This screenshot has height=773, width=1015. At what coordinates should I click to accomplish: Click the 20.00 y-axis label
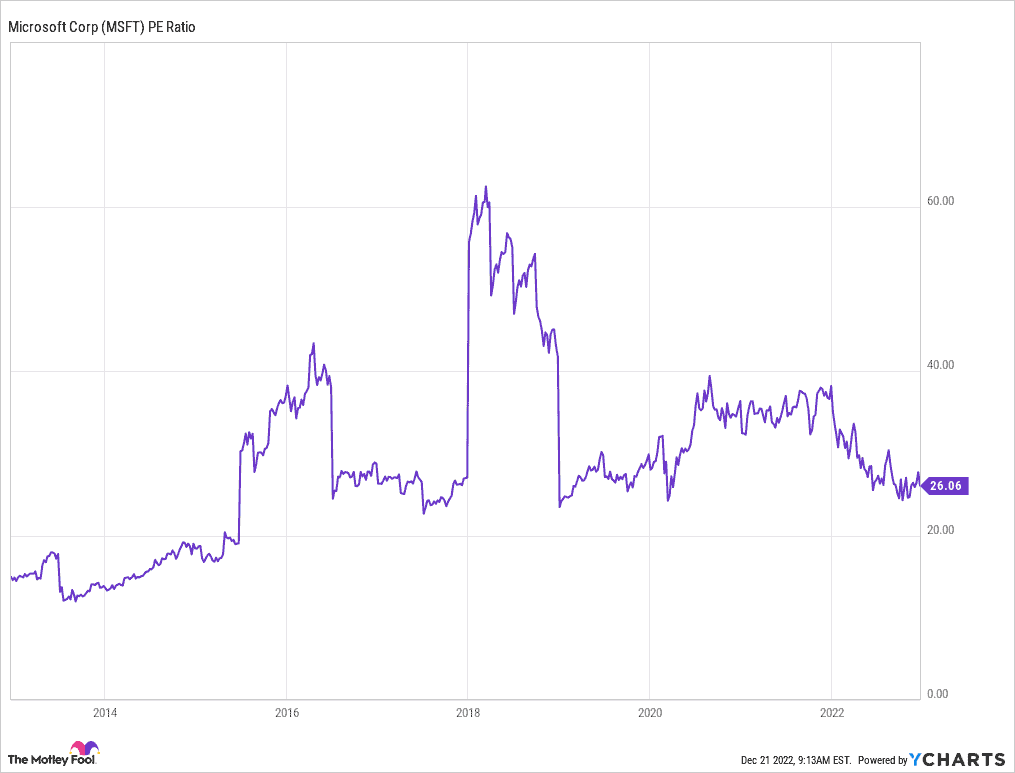click(941, 530)
